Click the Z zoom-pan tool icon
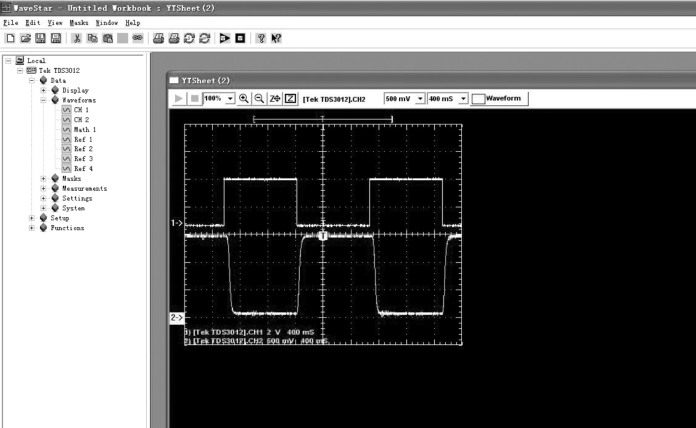 pyautogui.click(x=275, y=99)
